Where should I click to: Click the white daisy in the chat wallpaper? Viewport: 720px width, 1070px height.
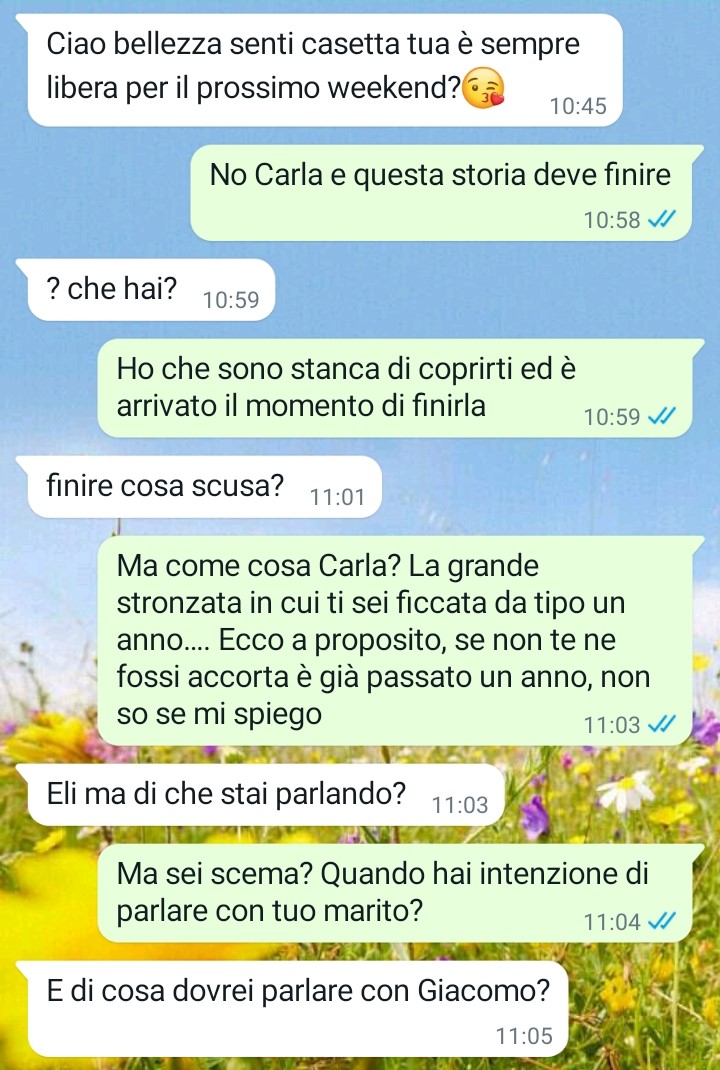click(626, 791)
